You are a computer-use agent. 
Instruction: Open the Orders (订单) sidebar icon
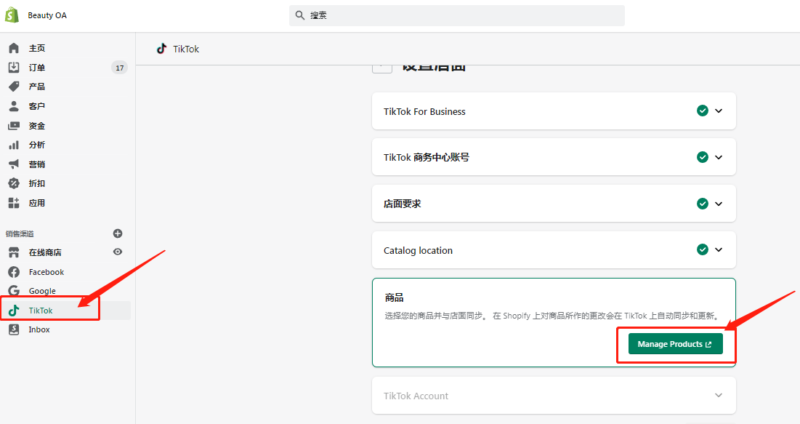coord(13,68)
